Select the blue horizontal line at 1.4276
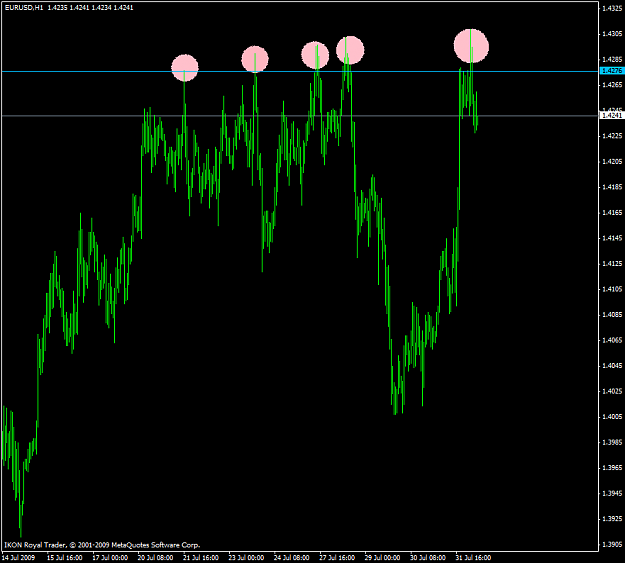Viewport: 625px width, 563px height. click(300, 71)
